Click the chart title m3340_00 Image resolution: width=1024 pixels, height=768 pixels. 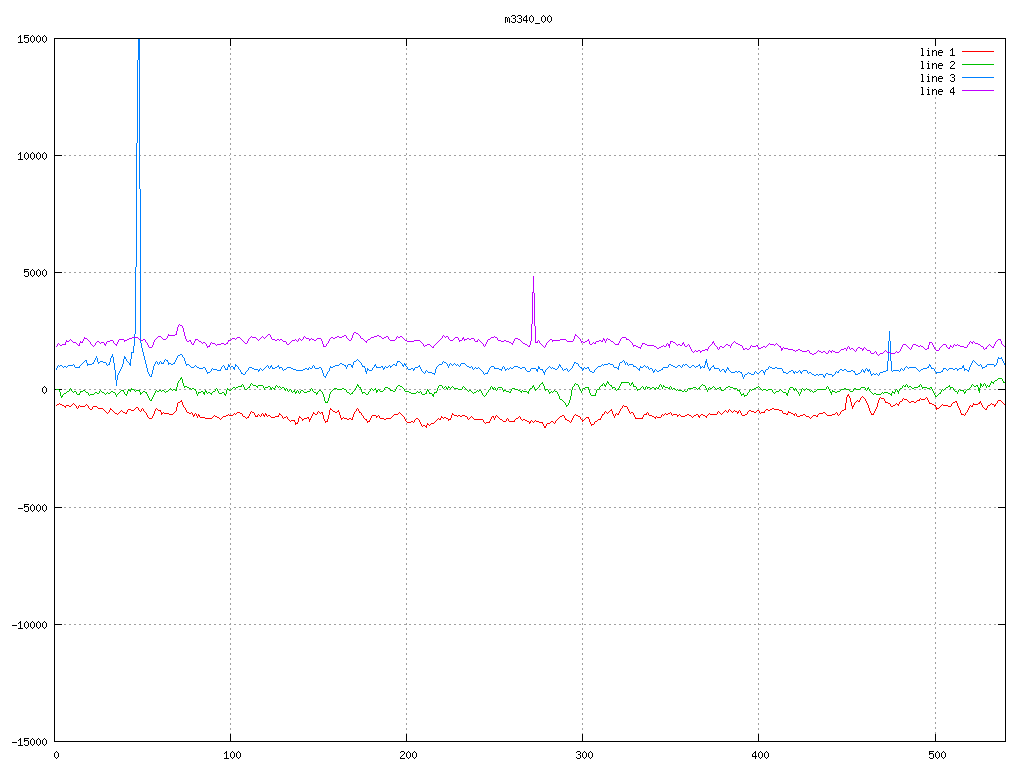click(528, 19)
